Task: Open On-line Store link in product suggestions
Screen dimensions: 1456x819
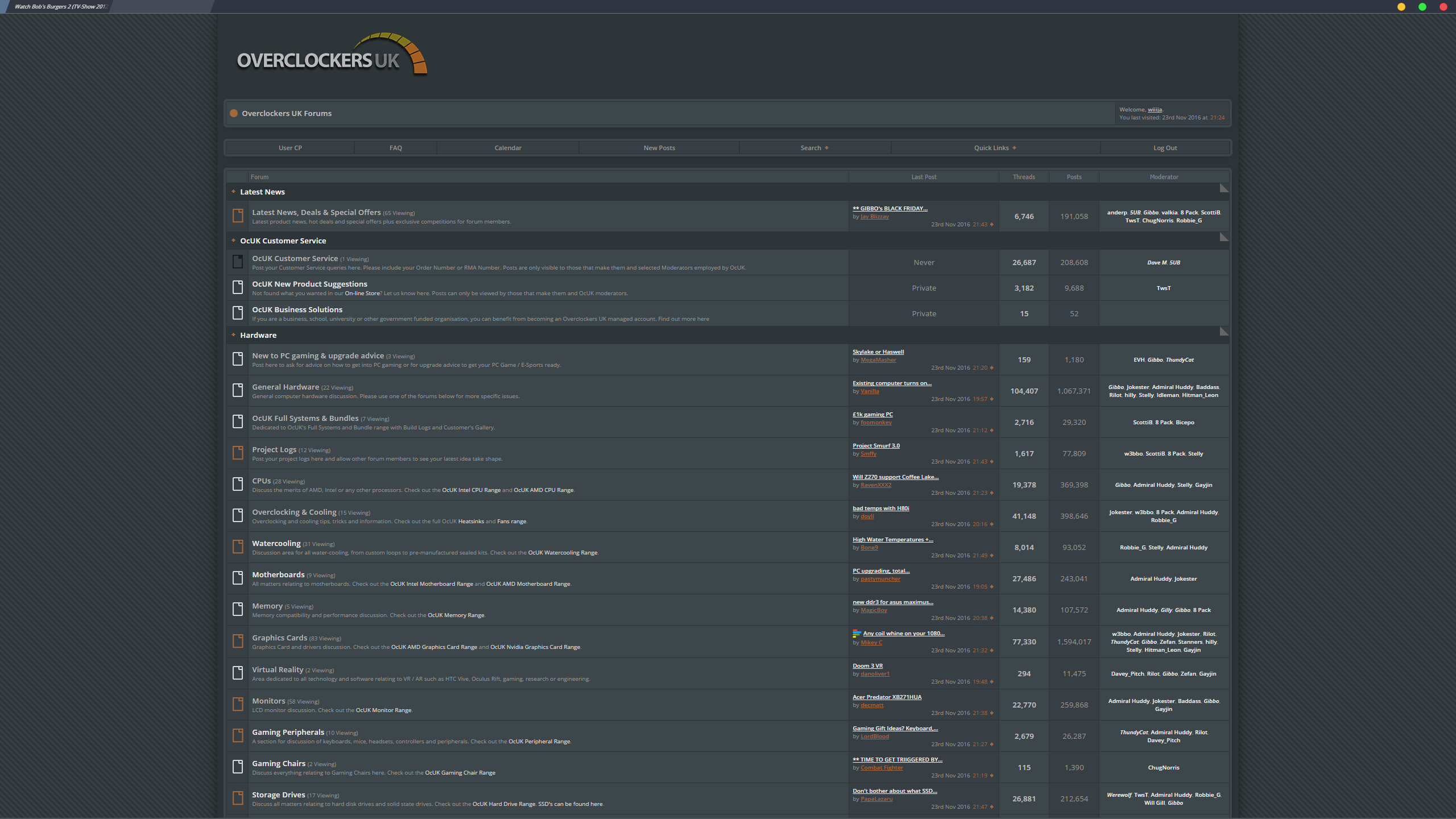Action: coord(362,293)
